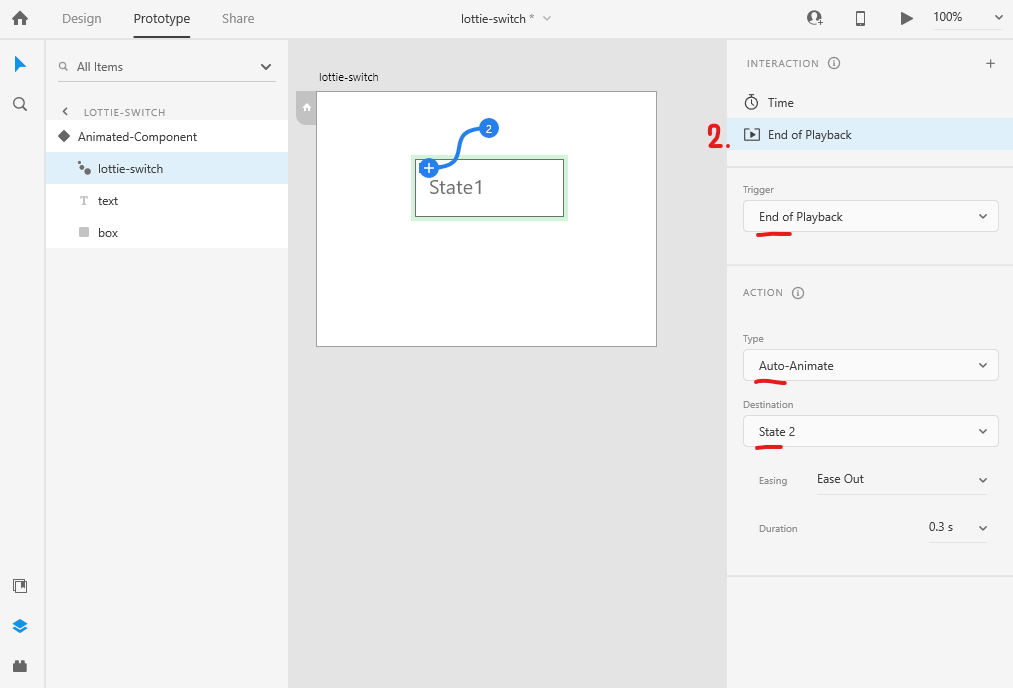1013x688 pixels.
Task: Select the Search icon in the left sidebar
Action: coord(20,102)
